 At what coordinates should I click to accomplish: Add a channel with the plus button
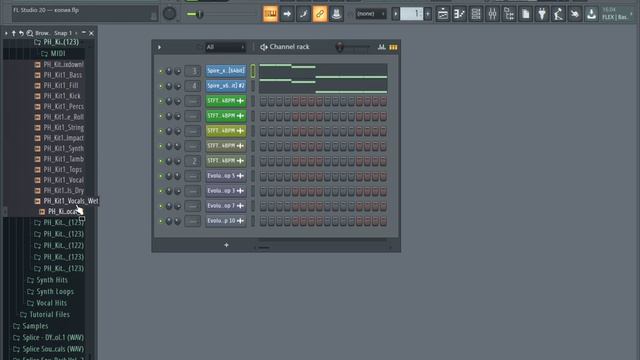(x=226, y=245)
